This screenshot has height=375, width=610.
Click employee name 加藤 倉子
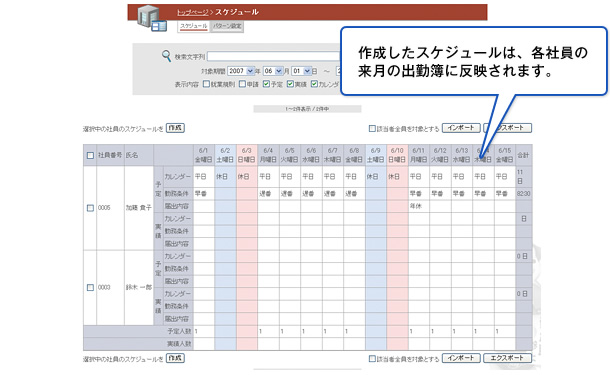pos(138,208)
